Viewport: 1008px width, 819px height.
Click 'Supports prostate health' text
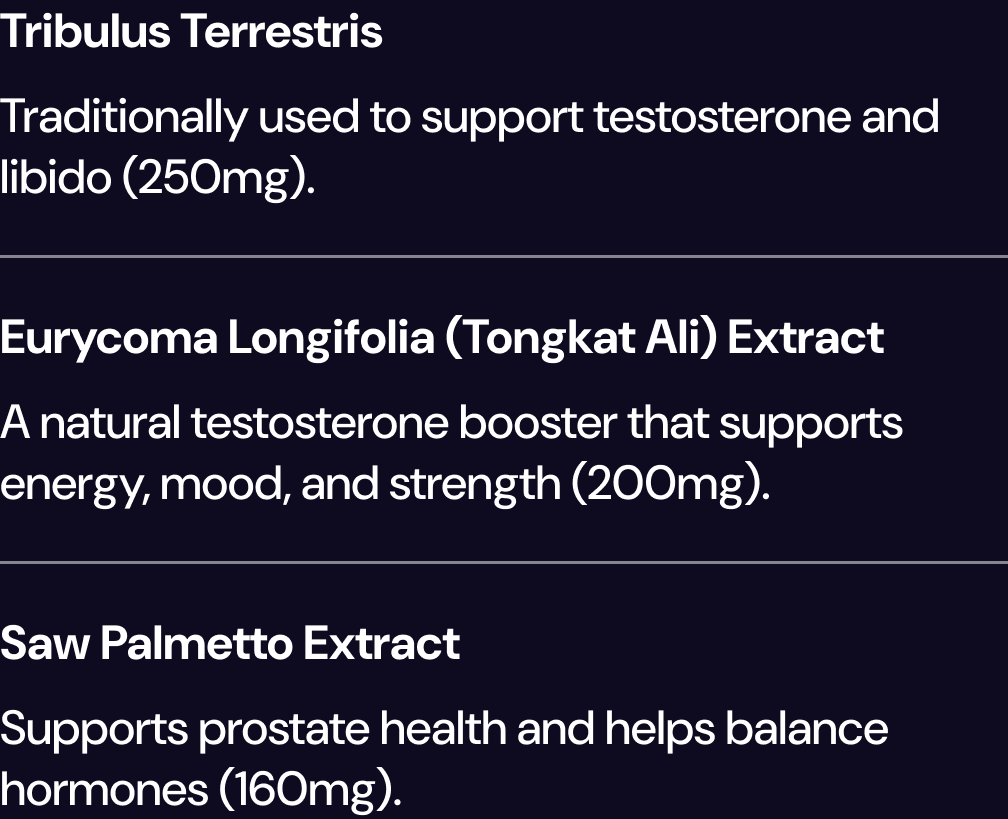[255, 730]
